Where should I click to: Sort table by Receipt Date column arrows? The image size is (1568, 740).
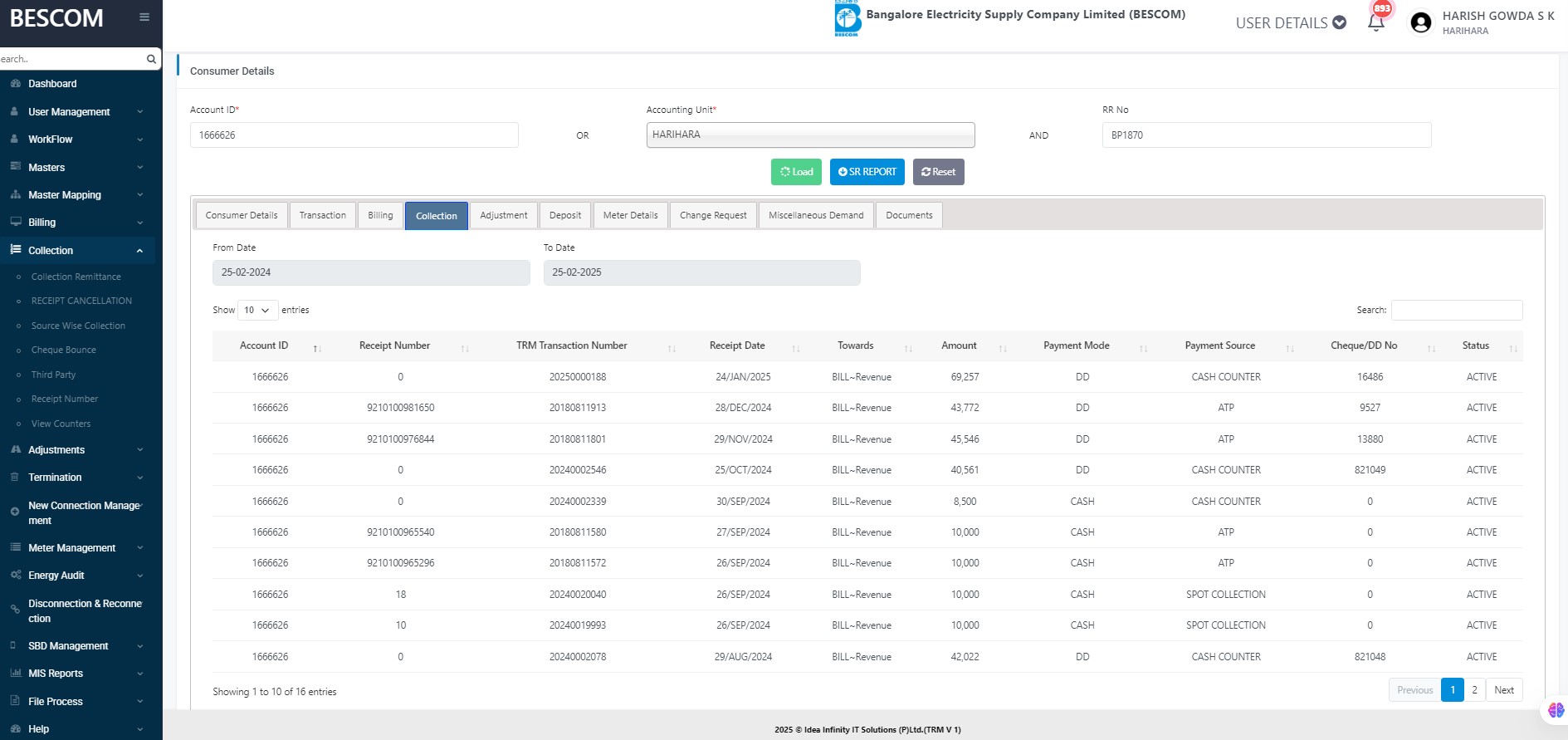tap(796, 349)
